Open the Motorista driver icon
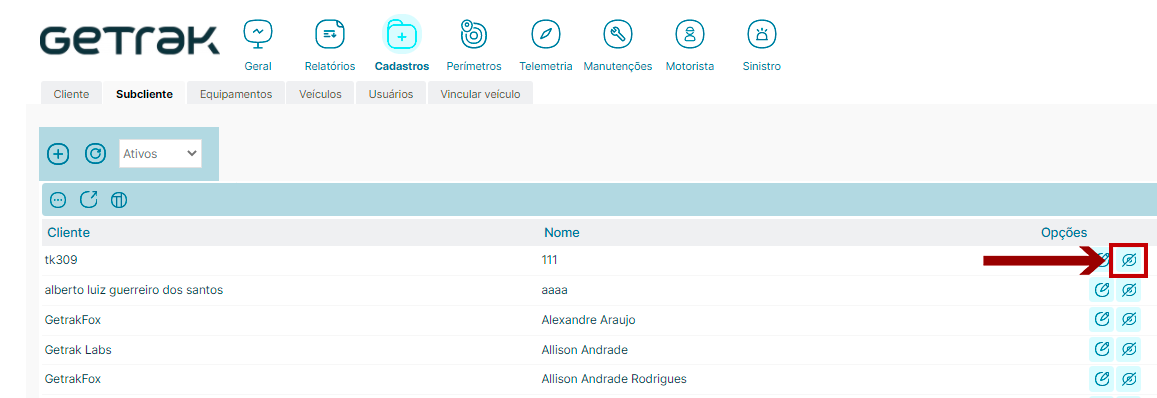The height and width of the screenshot is (398, 1157). coord(690,34)
